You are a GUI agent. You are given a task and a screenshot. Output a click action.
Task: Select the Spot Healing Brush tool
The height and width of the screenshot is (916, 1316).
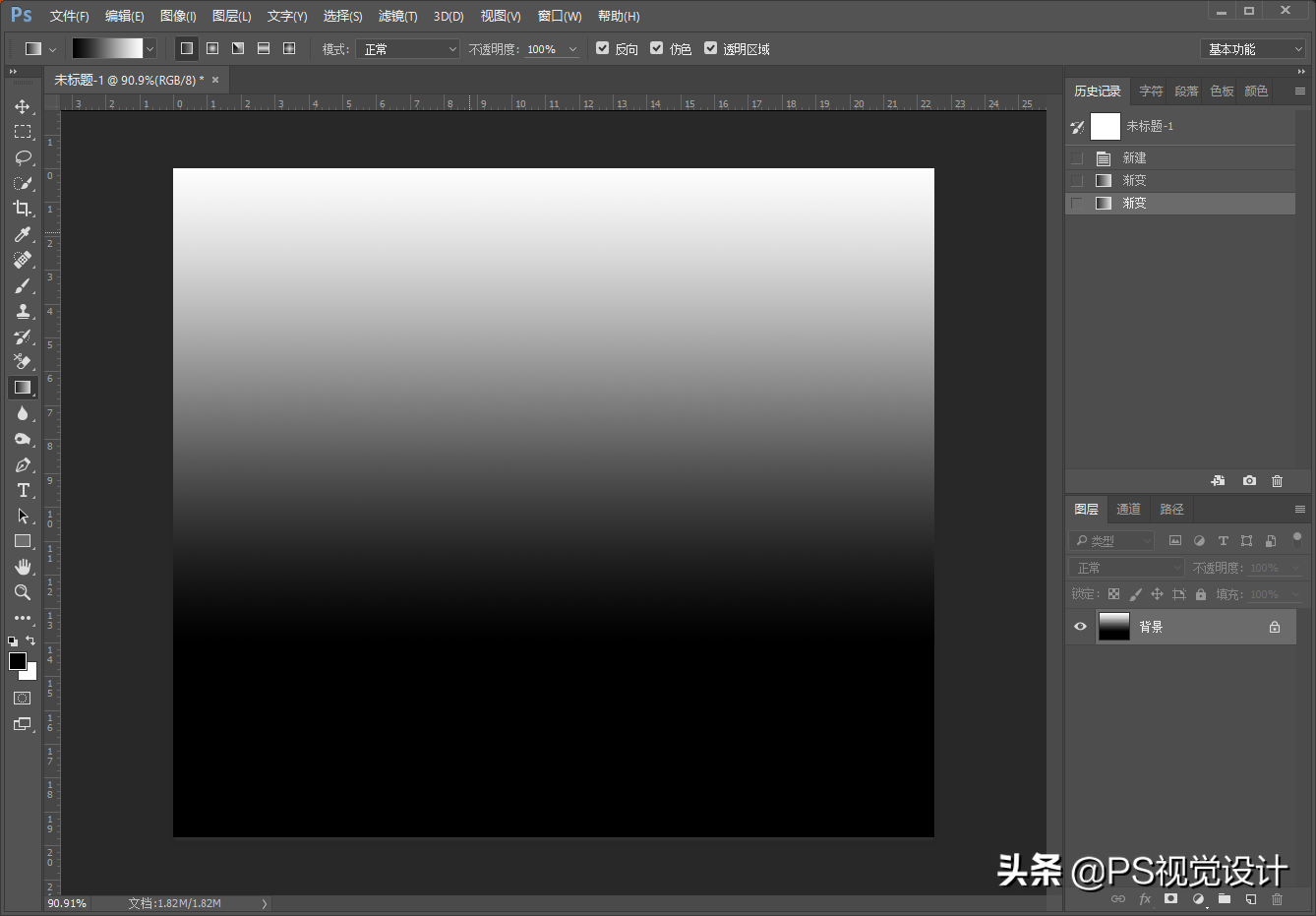(23, 260)
